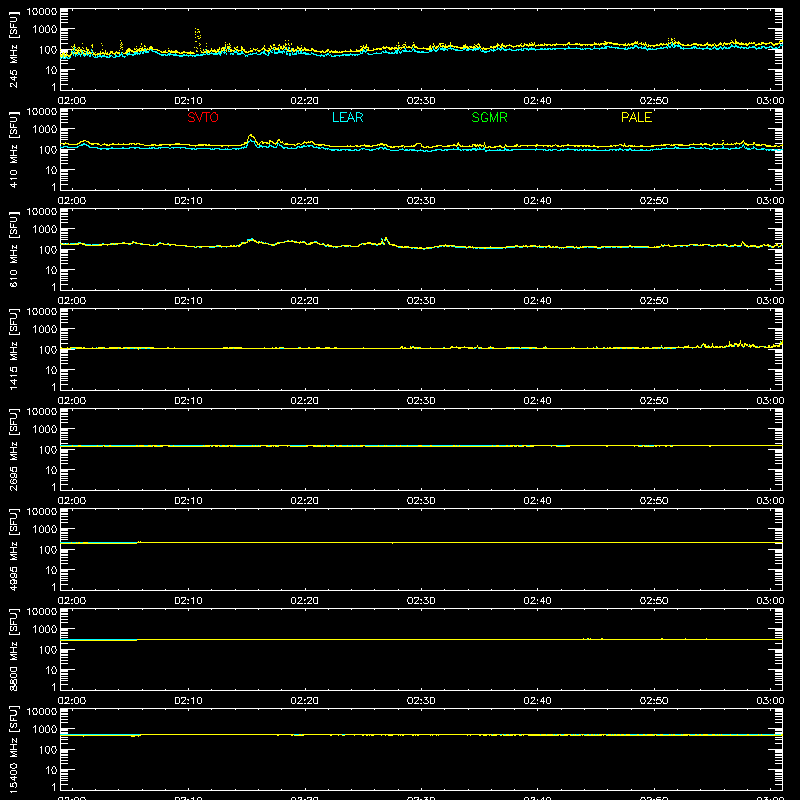The width and height of the screenshot is (800, 800).
Task: Click the red SVTO station label
Action: pyautogui.click(x=203, y=117)
